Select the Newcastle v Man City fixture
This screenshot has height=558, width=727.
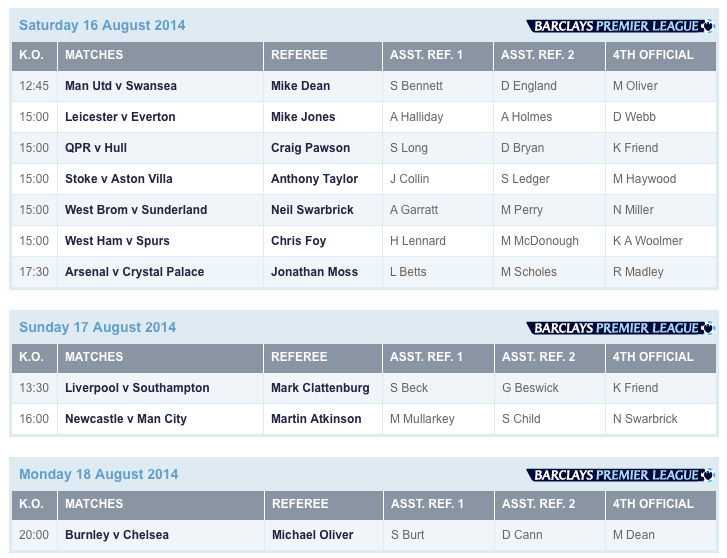coord(126,419)
